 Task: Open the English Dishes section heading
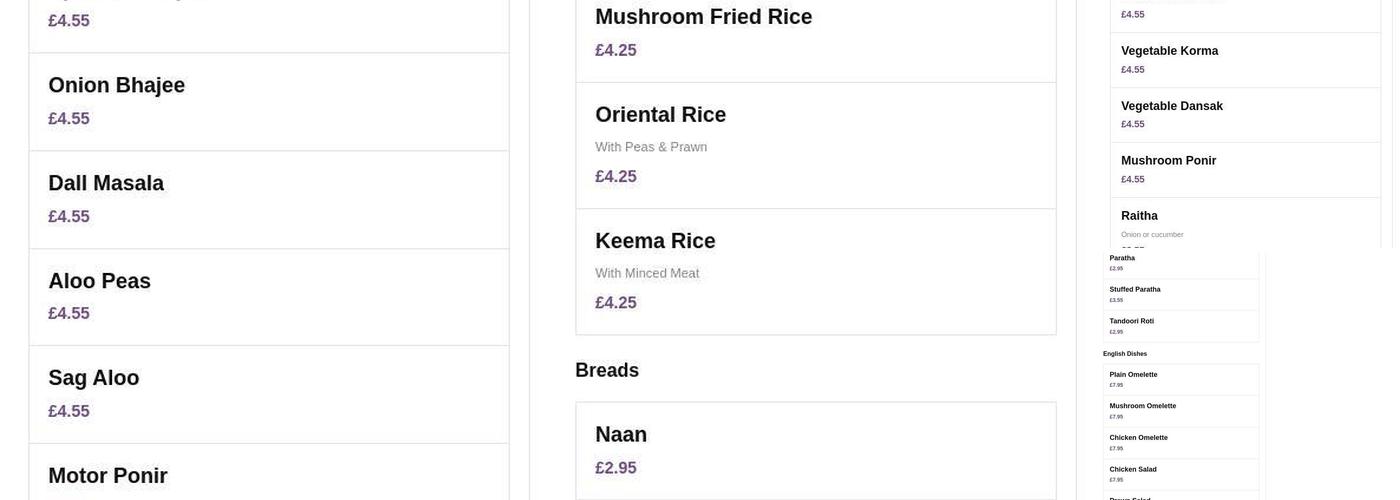[1125, 354]
